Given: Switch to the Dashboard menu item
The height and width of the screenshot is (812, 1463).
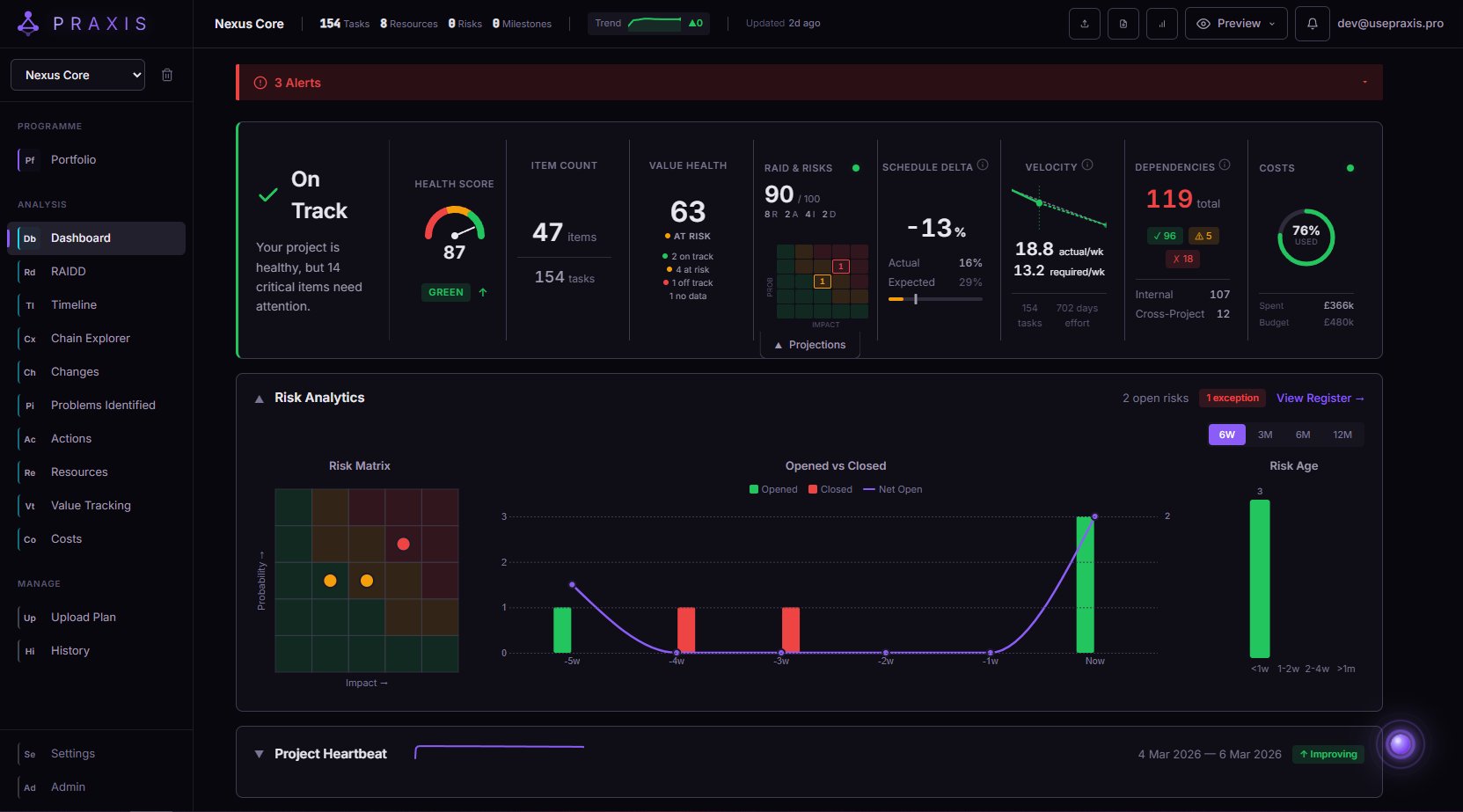Looking at the screenshot, I should click(x=81, y=238).
